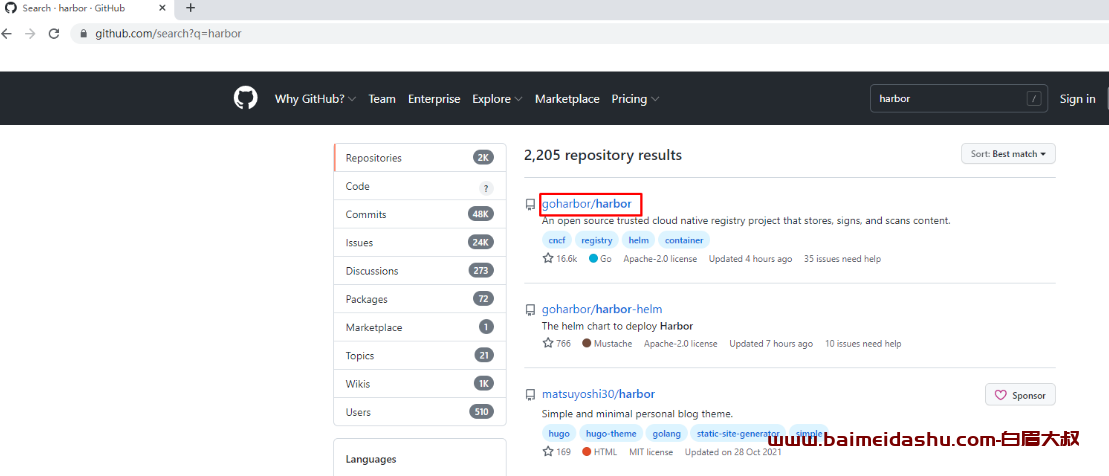Open 10 issues need help link
Viewport: 1109px width, 476px height.
pyautogui.click(x=863, y=344)
